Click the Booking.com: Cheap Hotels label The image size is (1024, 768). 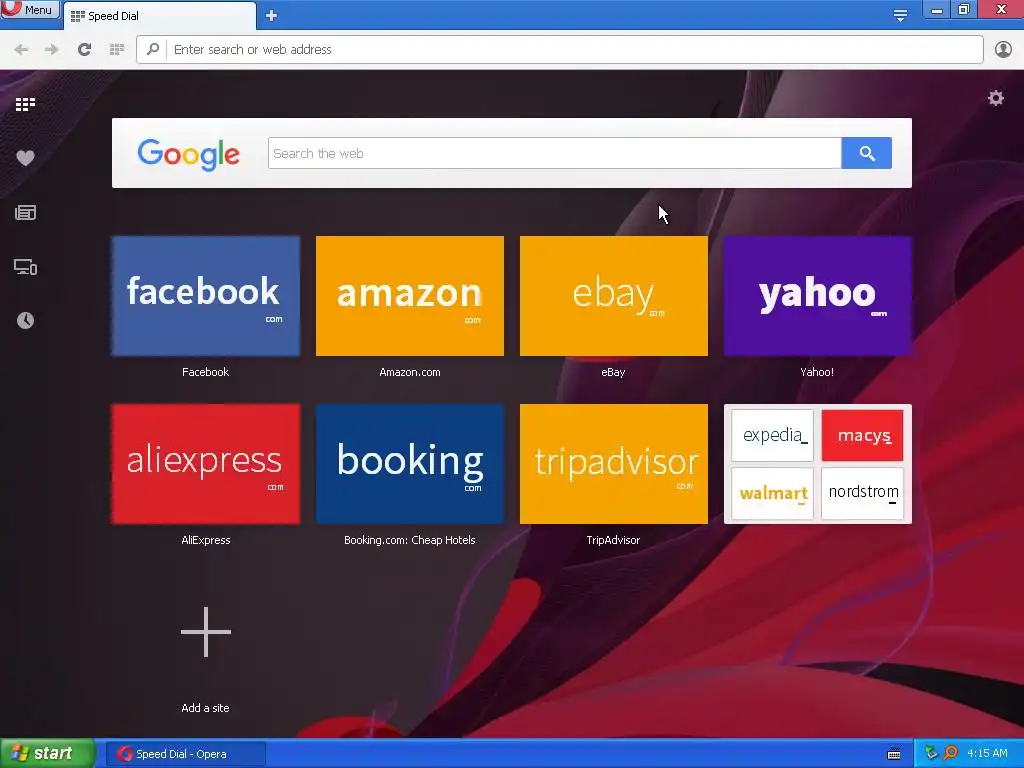[409, 540]
